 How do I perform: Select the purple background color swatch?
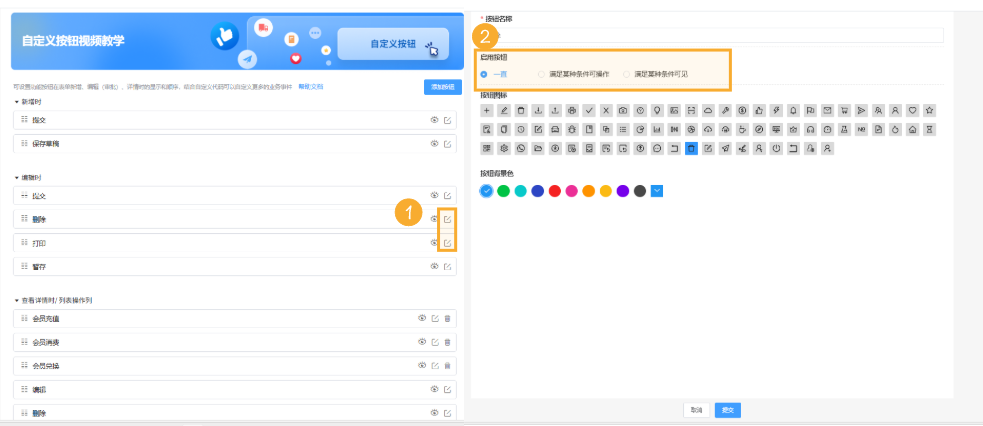point(623,191)
